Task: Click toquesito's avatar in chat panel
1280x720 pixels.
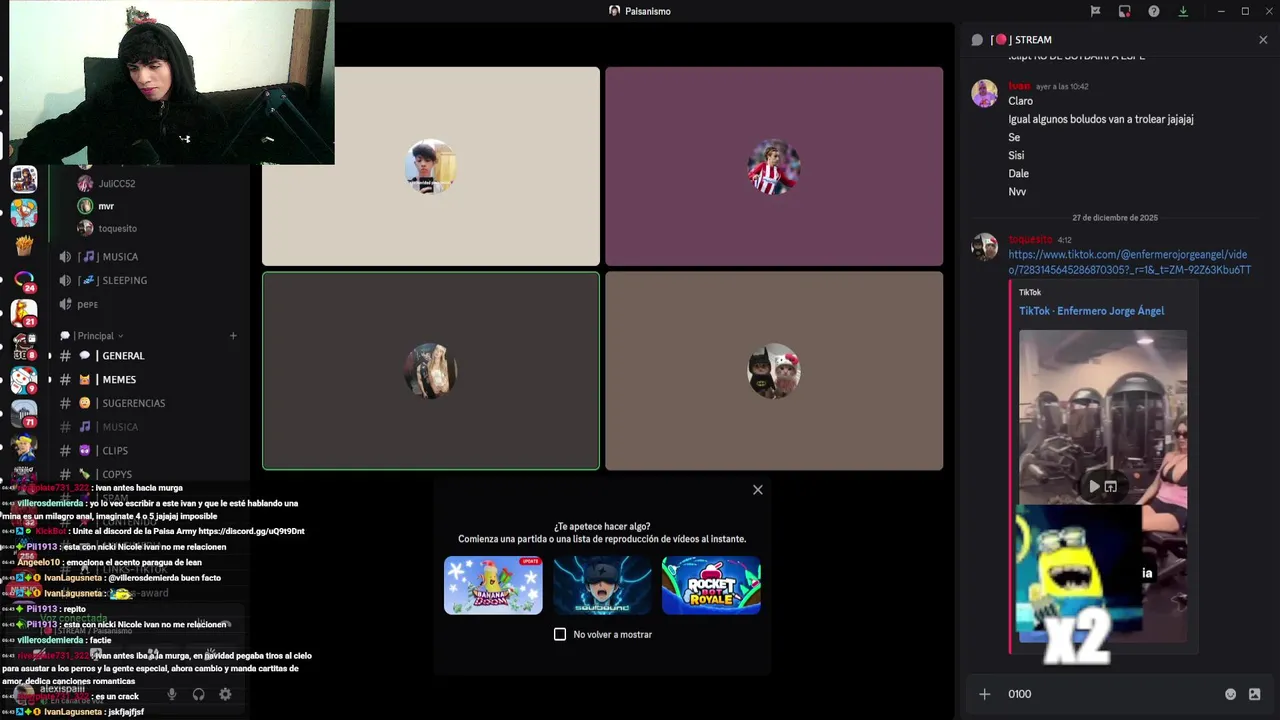Action: tap(985, 247)
